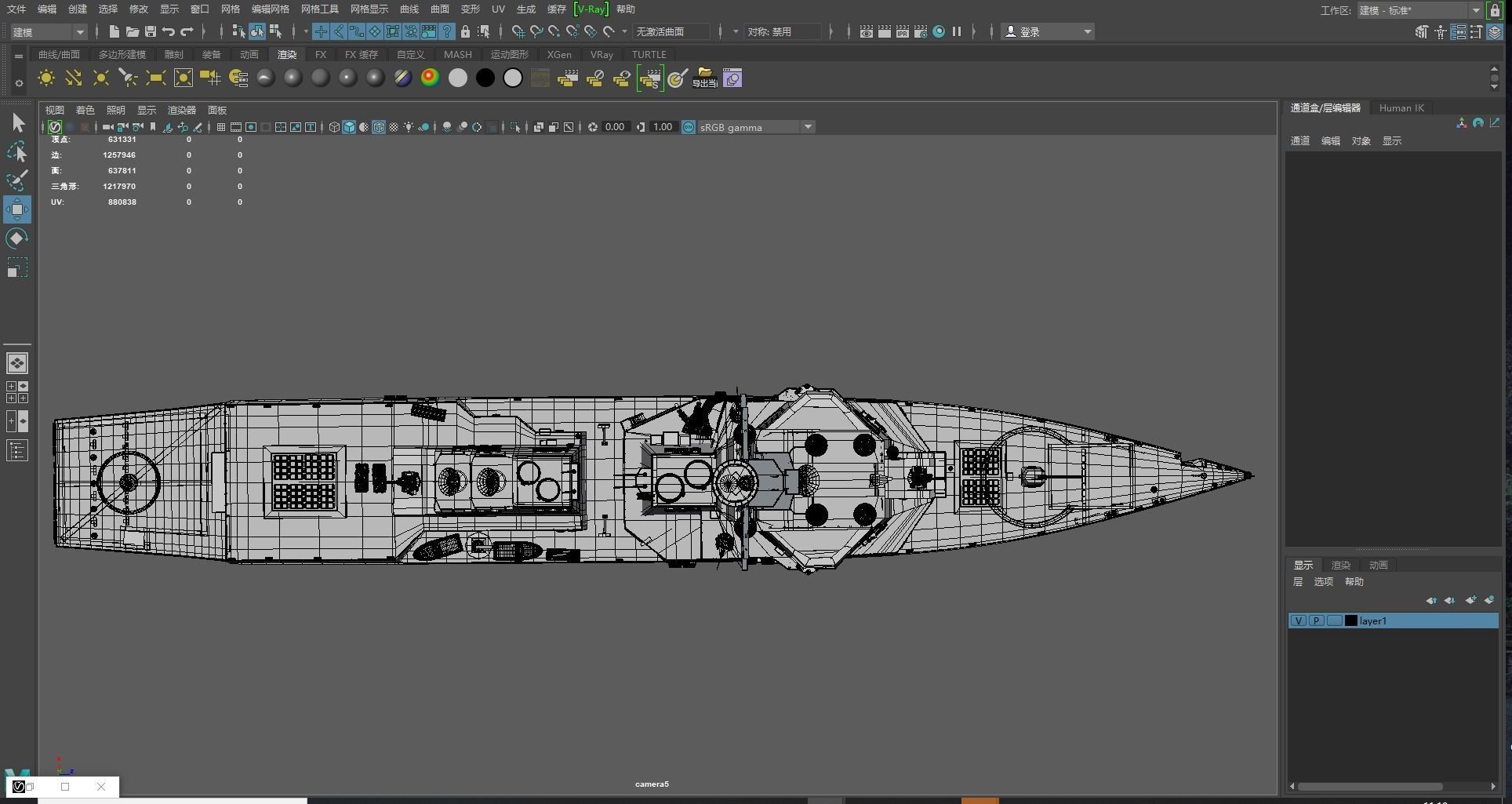Toggle snap to curves in the status line
1512x804 pixels.
pos(536,31)
